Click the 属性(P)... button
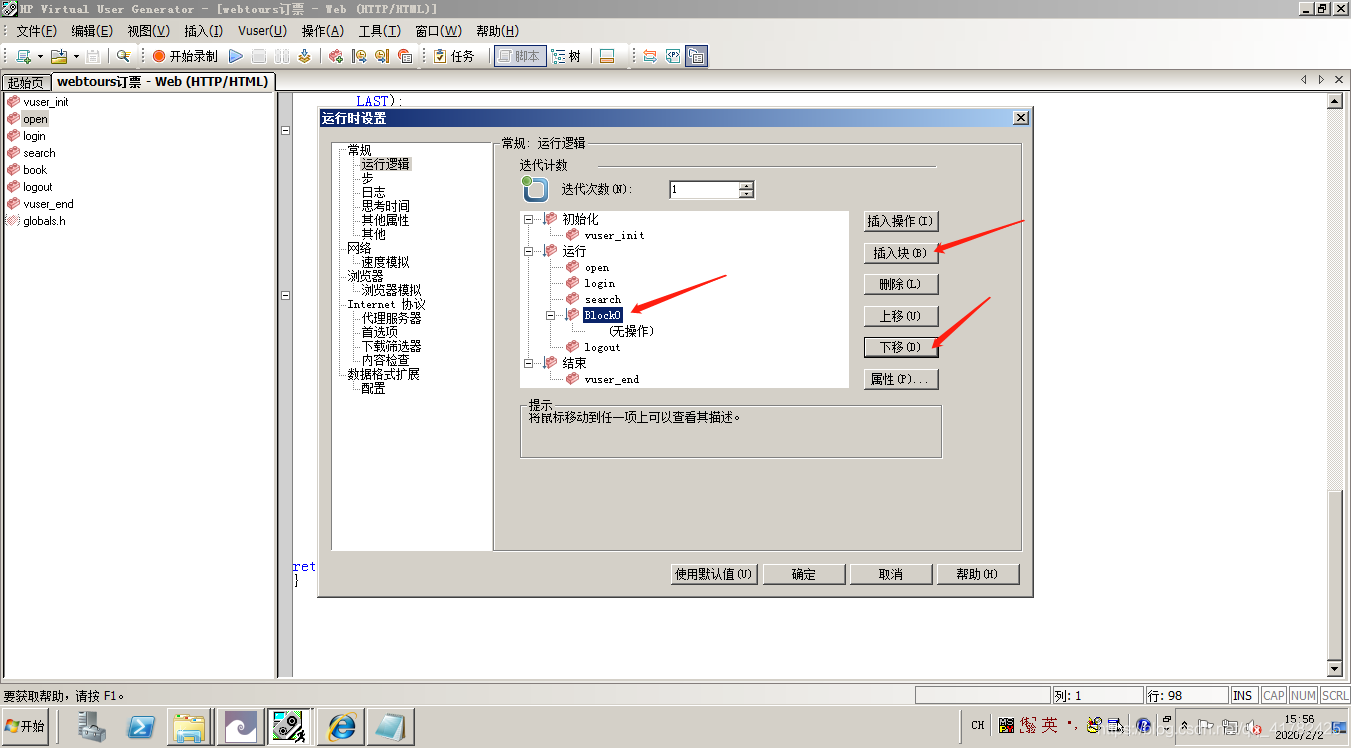 tap(901, 379)
